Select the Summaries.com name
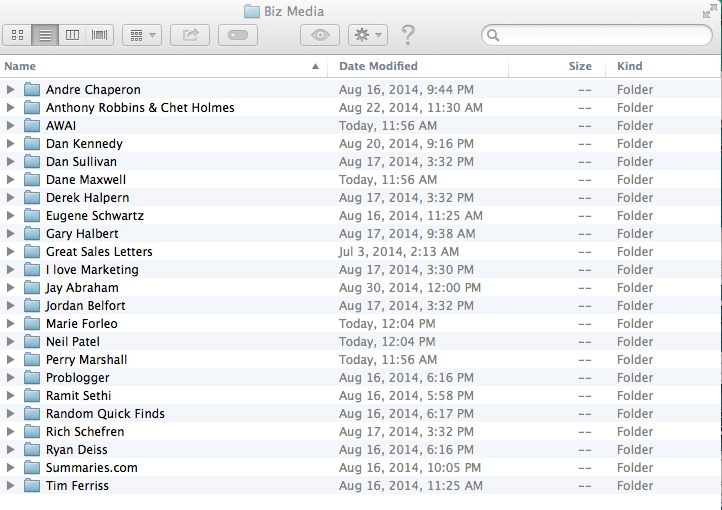 point(92,468)
